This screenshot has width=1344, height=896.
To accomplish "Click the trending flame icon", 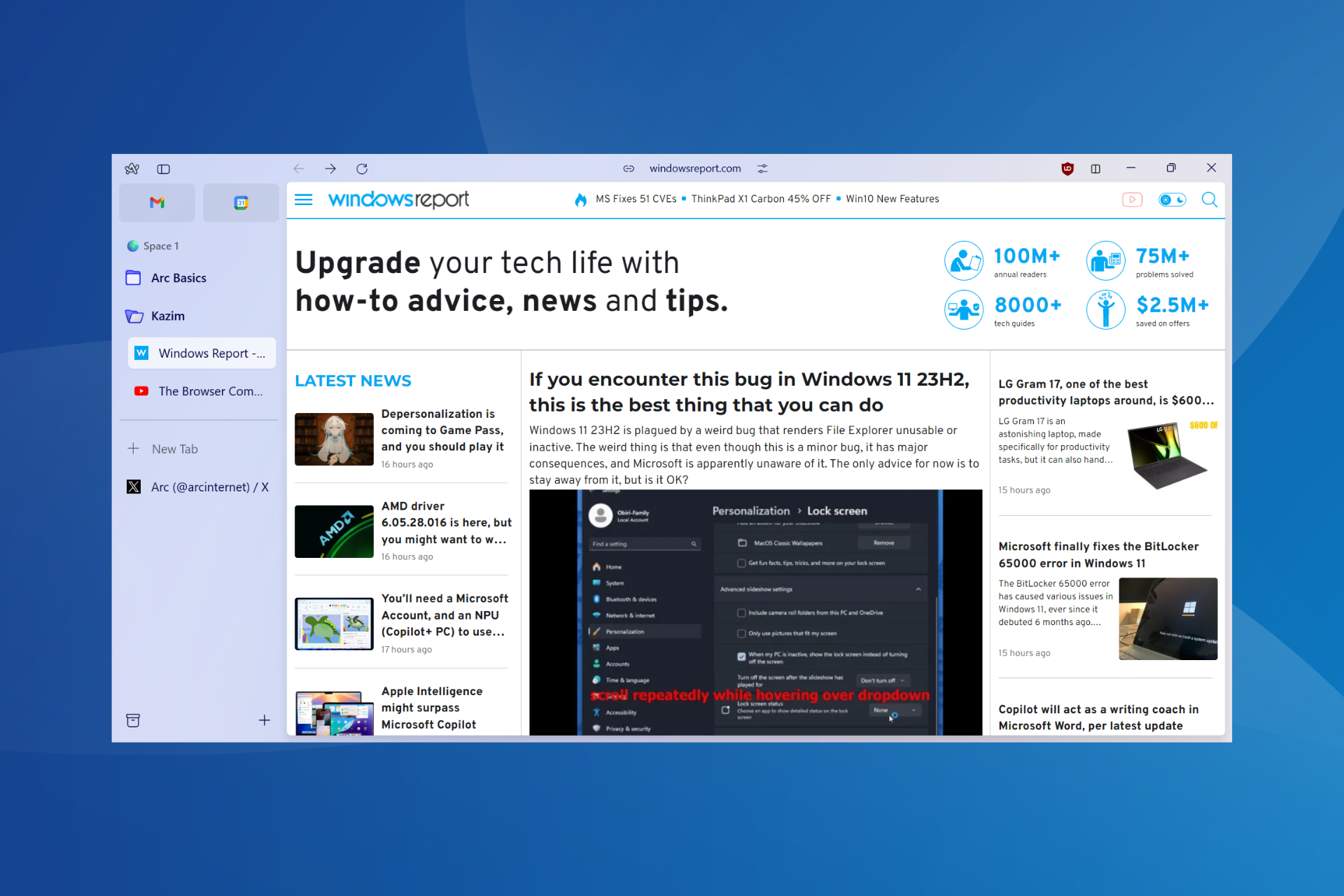I will (x=580, y=199).
